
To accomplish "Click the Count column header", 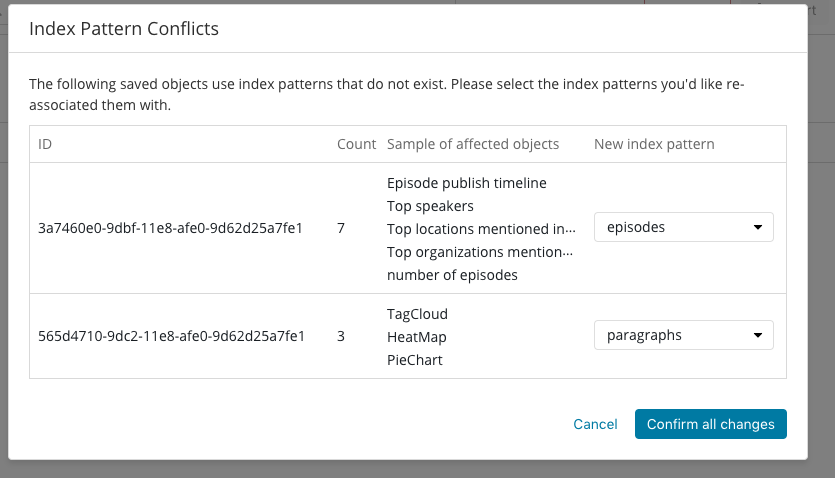I will click(356, 144).
